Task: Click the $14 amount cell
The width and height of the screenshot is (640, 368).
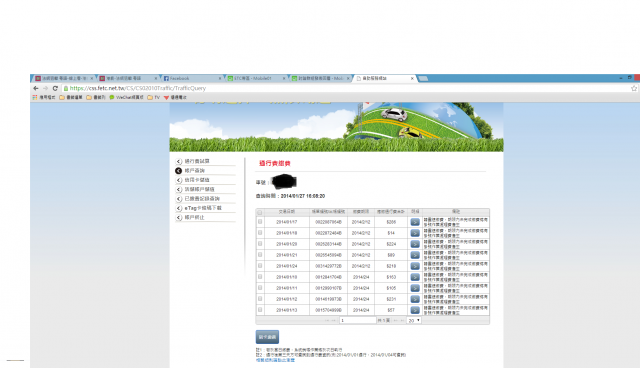Action: pyautogui.click(x=391, y=233)
